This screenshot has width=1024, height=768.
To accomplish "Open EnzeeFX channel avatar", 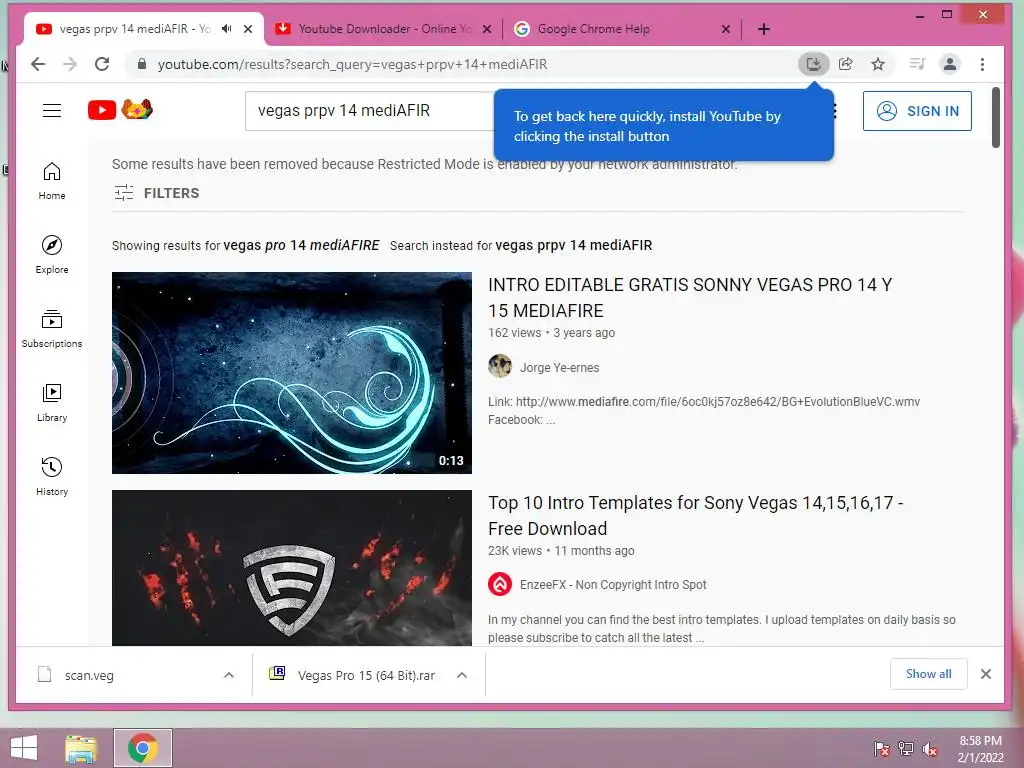I will (x=500, y=584).
